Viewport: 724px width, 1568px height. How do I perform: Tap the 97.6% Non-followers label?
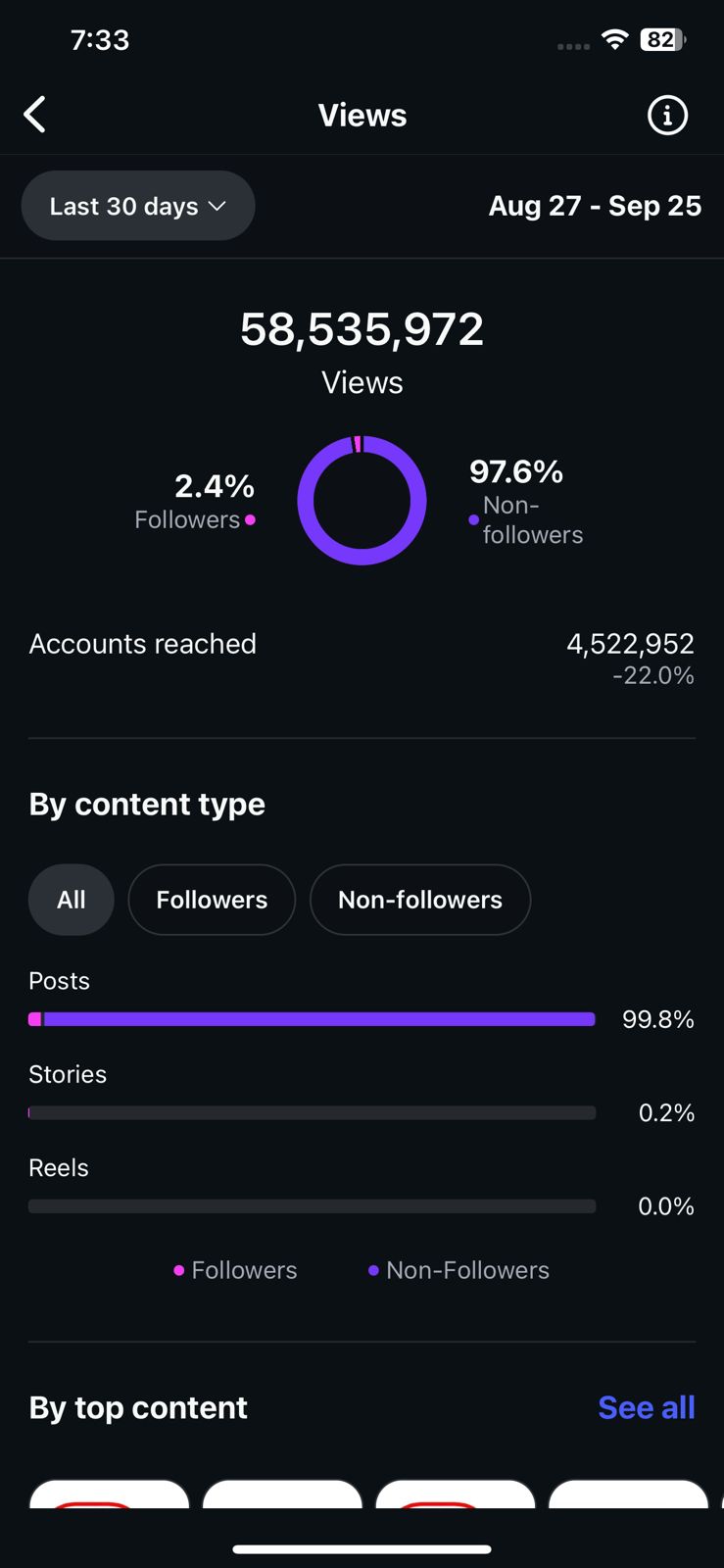click(x=516, y=472)
